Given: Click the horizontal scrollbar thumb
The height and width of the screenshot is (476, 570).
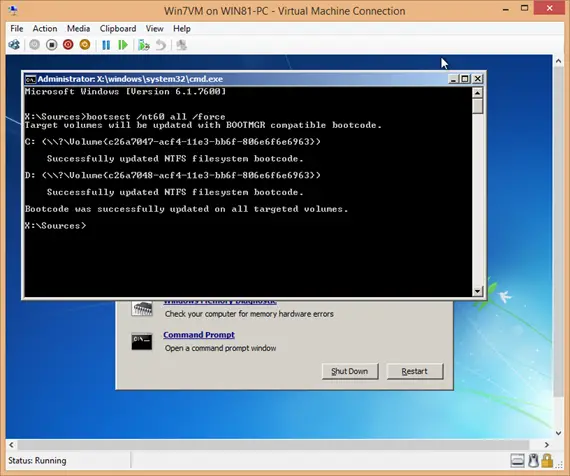Looking at the screenshot, I should 273,444.
